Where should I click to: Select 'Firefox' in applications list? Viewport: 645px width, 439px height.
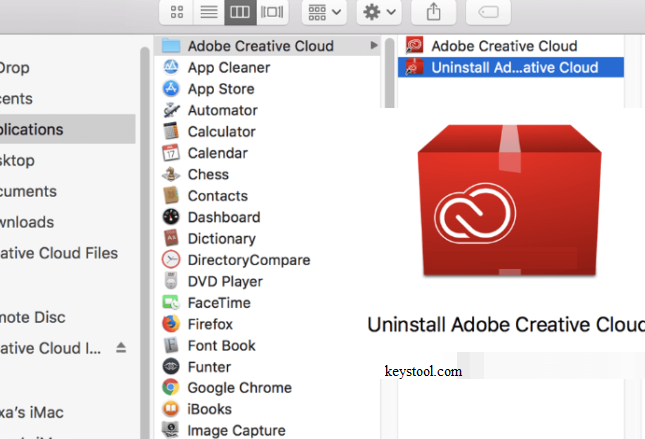pyautogui.click(x=210, y=324)
